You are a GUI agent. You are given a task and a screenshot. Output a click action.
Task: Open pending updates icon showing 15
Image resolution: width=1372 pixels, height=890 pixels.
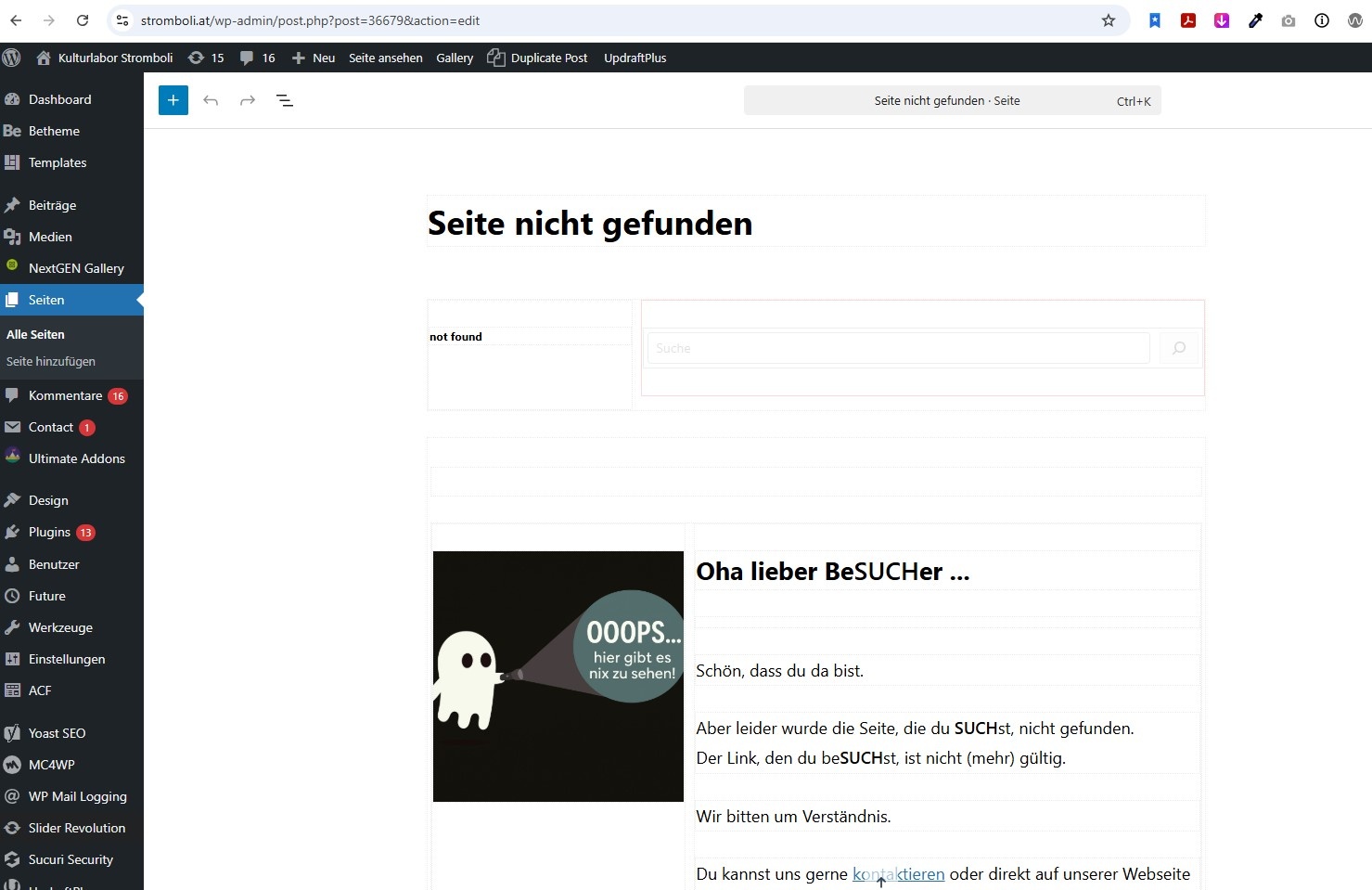coord(206,58)
